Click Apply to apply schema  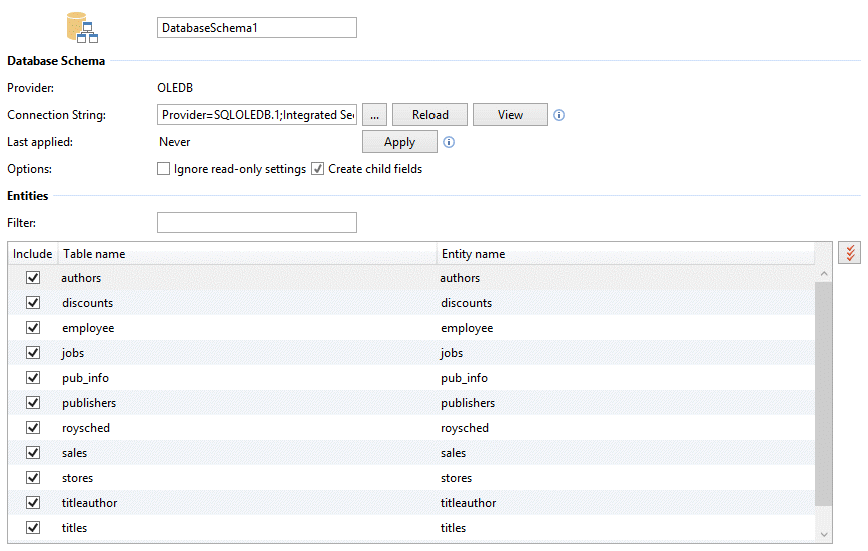399,142
